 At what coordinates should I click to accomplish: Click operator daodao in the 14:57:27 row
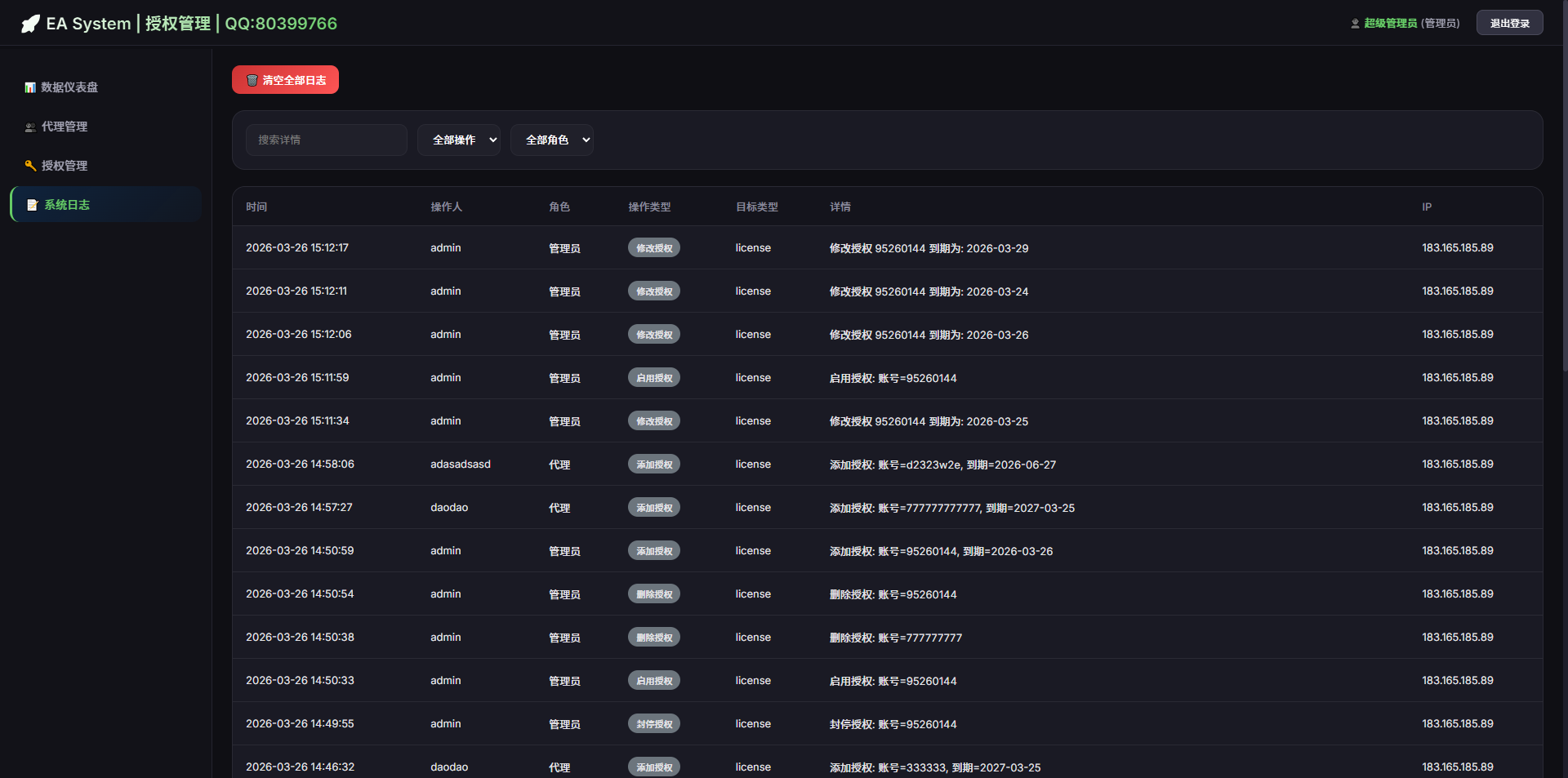click(449, 507)
